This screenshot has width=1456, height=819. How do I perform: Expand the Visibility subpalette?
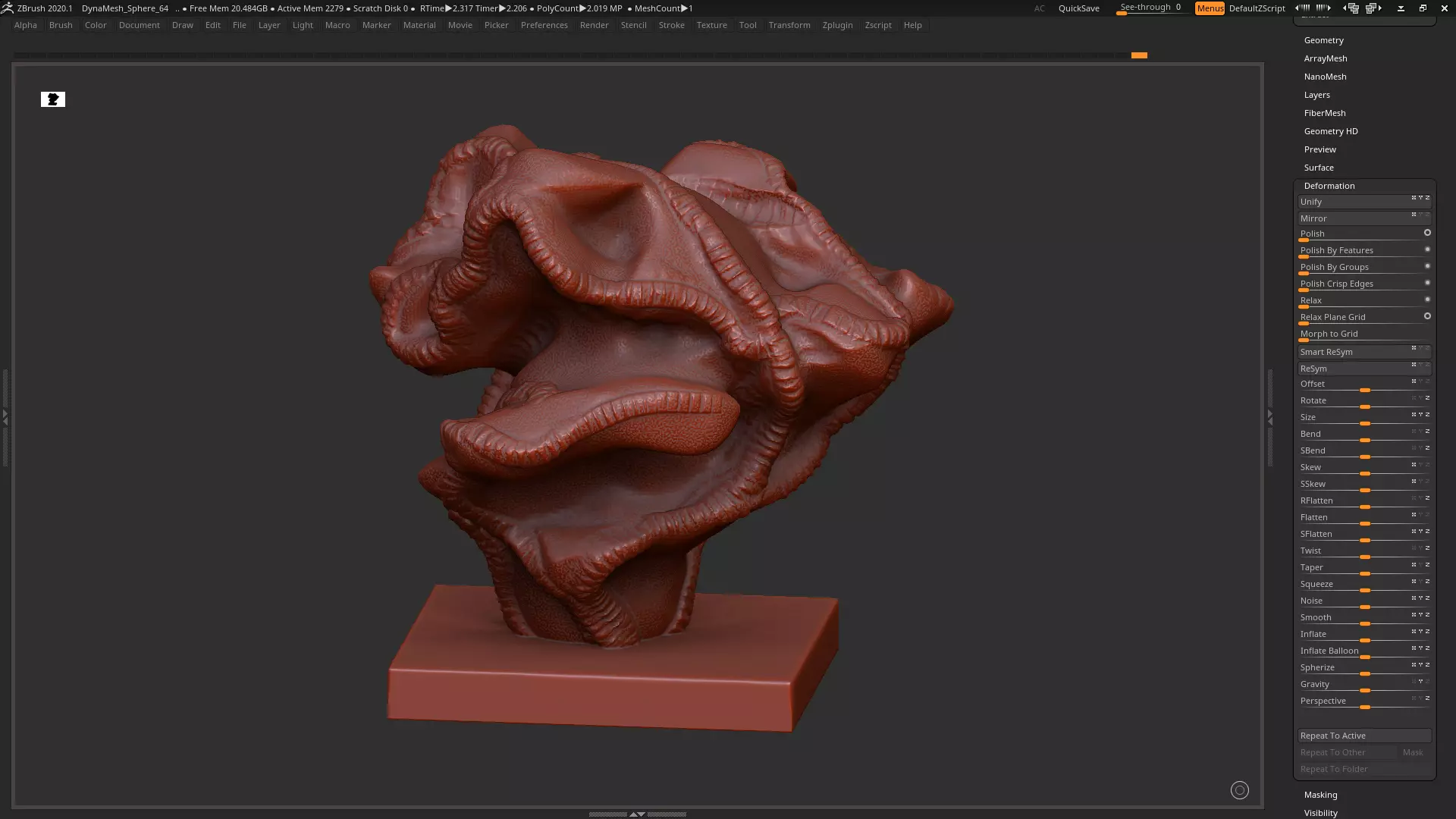1320,813
